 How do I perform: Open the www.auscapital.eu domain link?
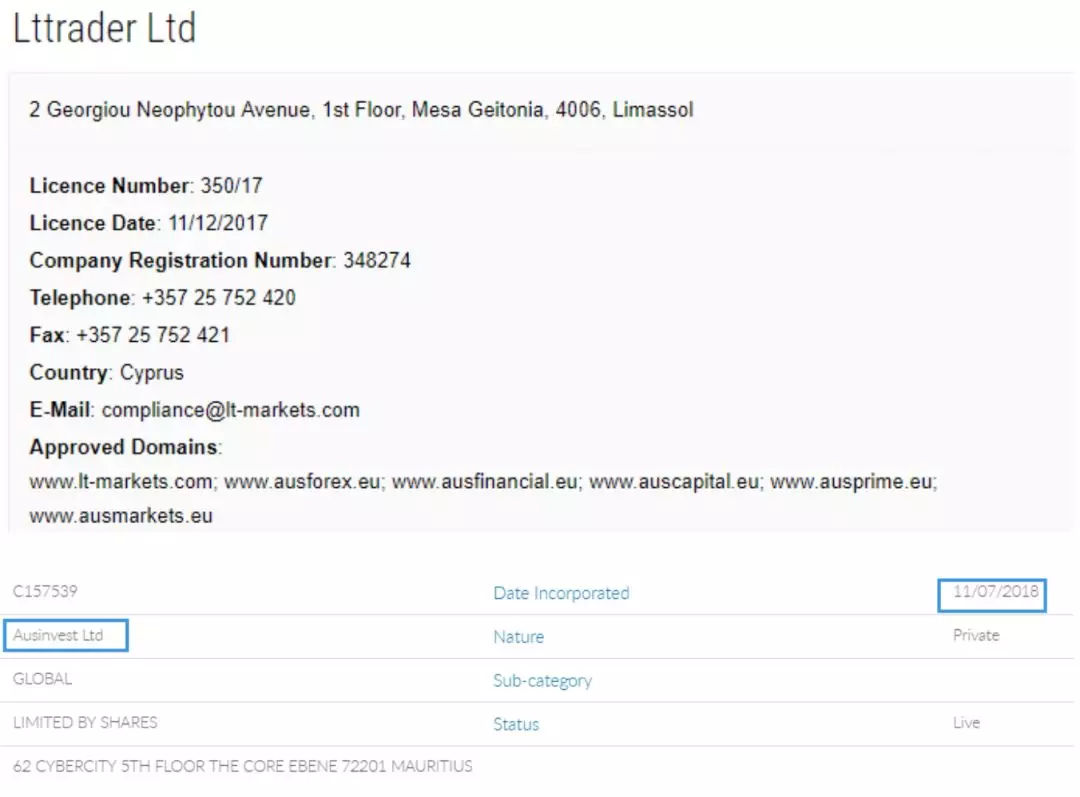coord(675,481)
